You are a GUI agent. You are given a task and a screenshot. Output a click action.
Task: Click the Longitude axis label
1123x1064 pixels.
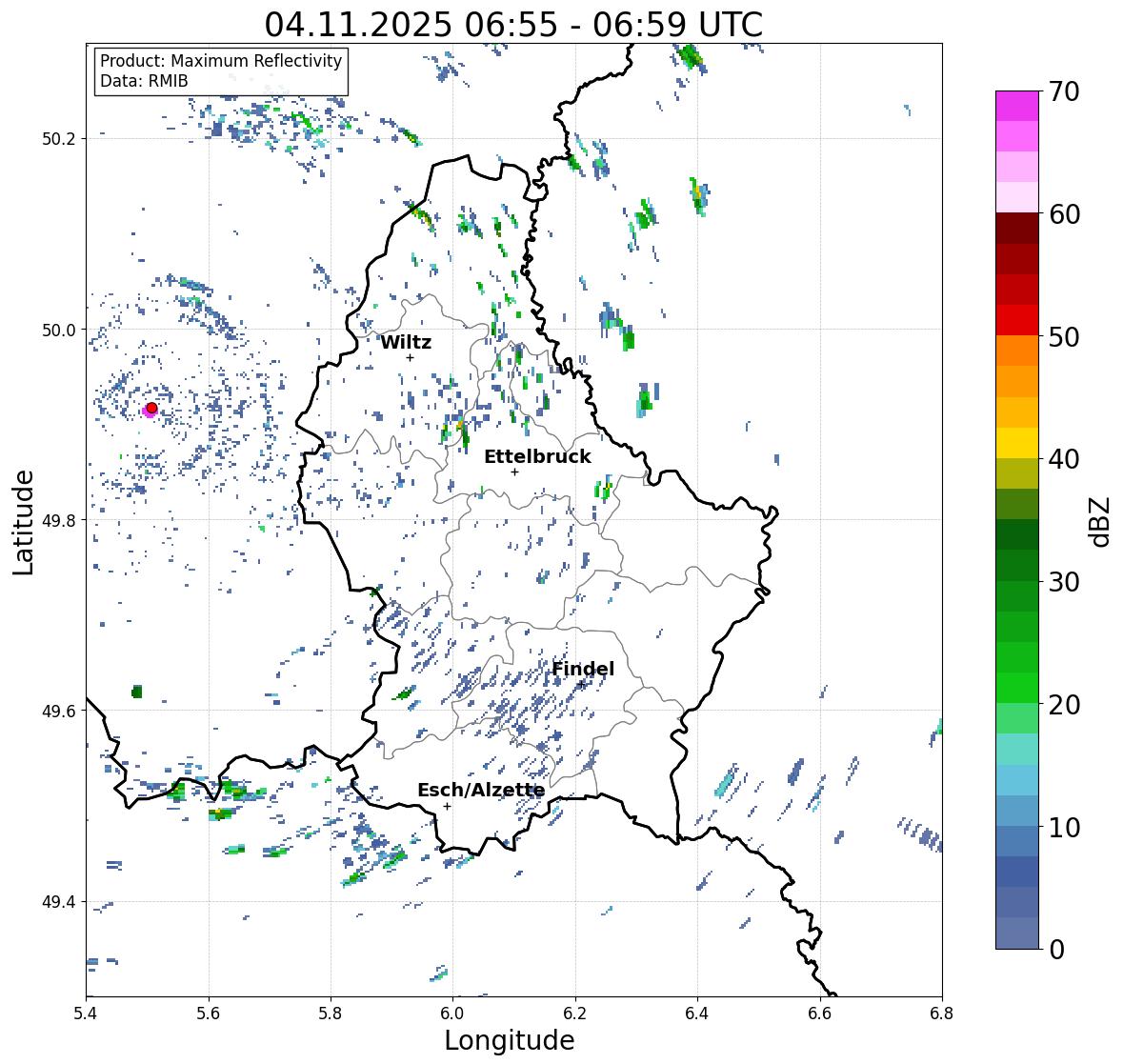[510, 1040]
